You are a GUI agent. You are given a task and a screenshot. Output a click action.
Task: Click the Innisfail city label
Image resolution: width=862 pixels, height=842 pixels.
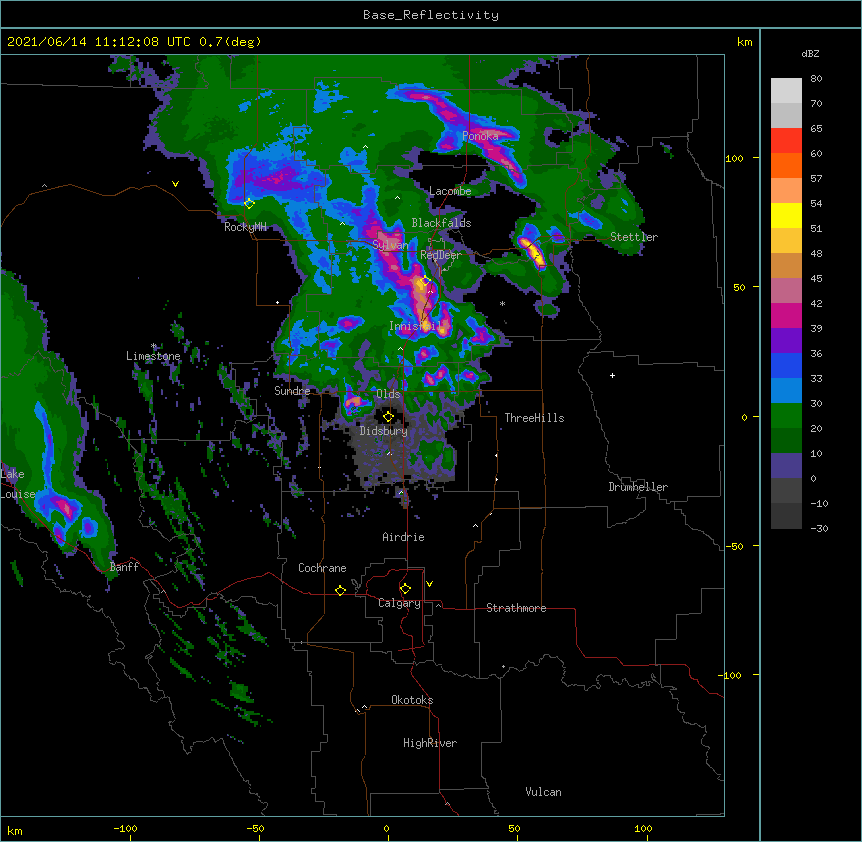[x=413, y=326]
